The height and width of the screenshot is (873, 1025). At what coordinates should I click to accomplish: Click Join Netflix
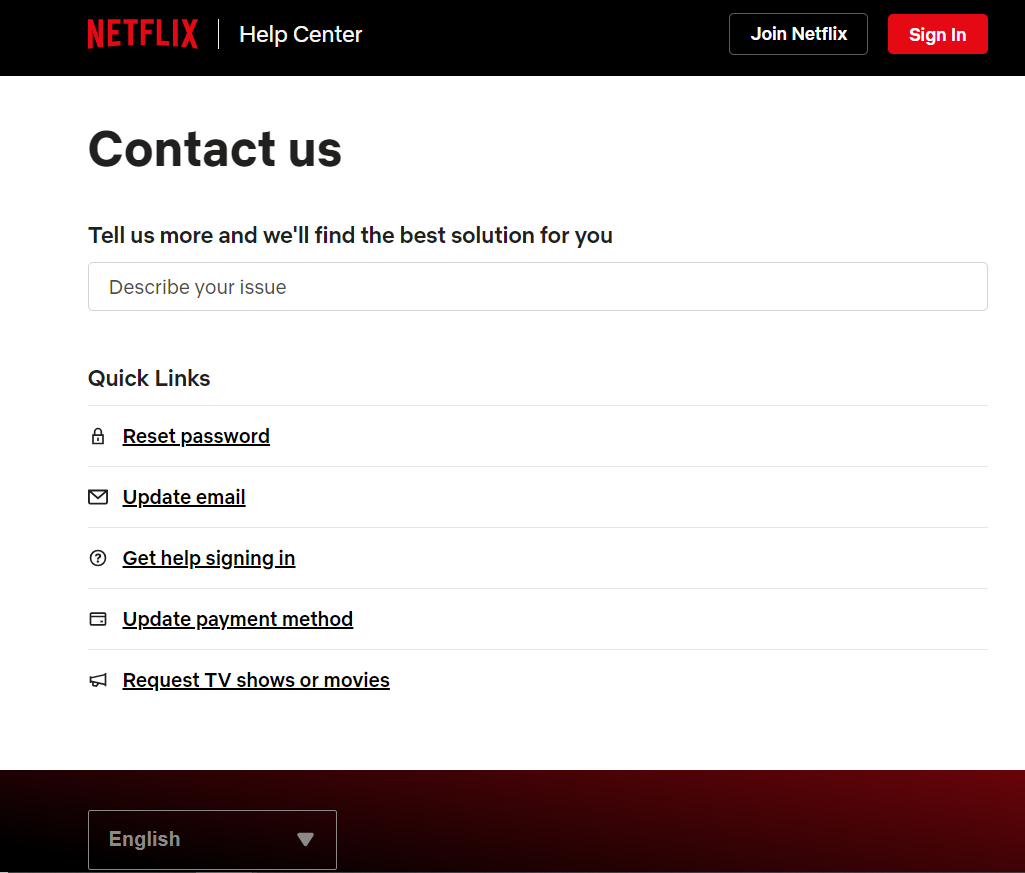click(x=798, y=33)
